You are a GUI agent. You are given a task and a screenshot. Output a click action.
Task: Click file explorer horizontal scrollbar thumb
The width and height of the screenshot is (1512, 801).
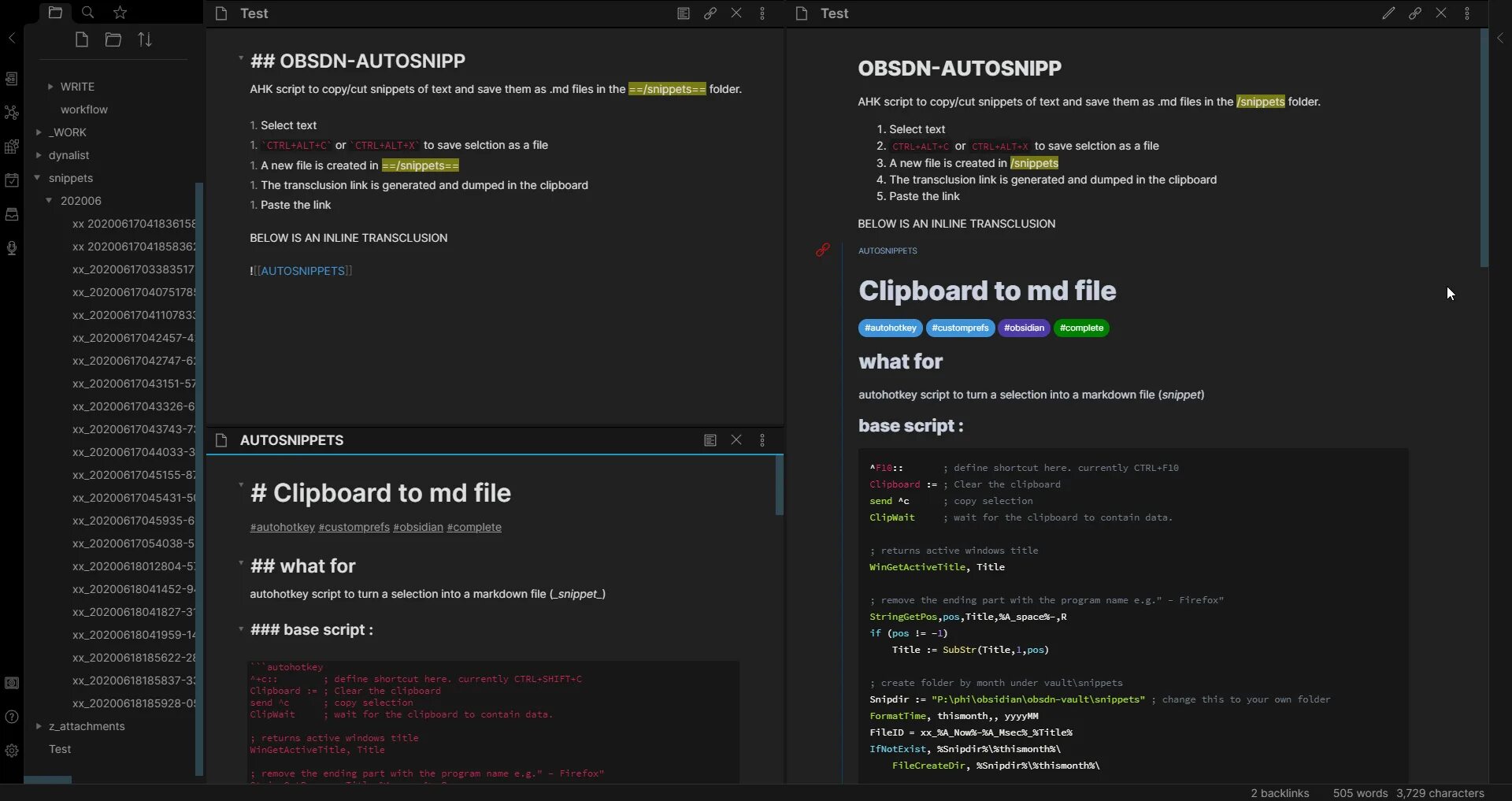pyautogui.click(x=47, y=780)
